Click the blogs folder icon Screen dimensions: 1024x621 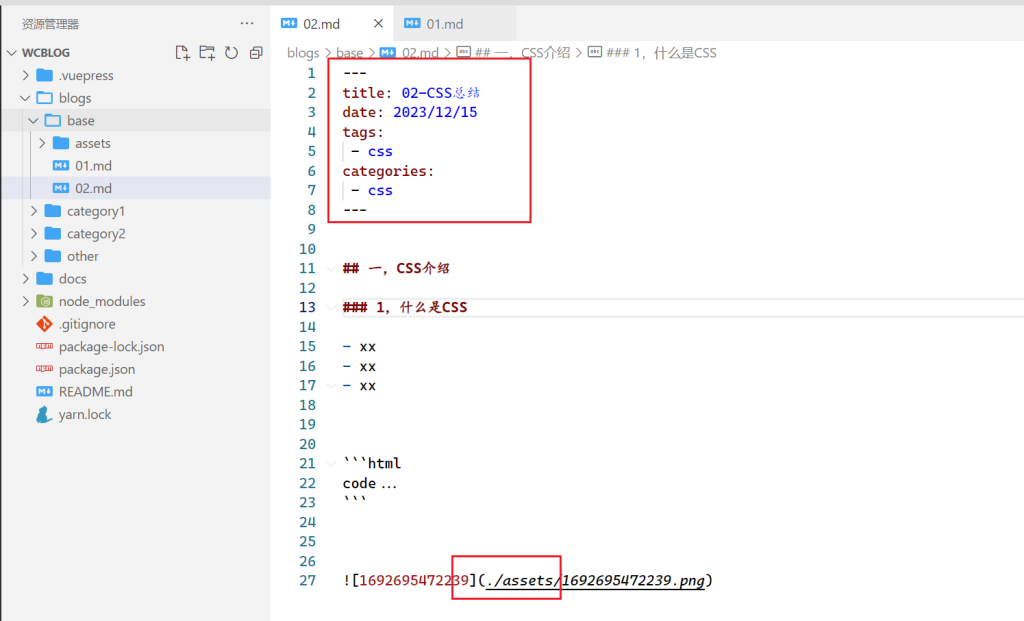pos(44,98)
